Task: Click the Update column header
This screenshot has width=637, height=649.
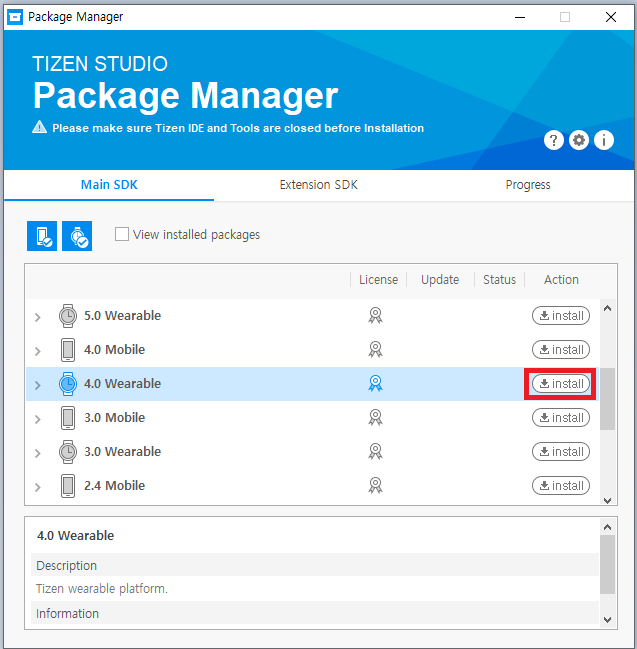Action: click(x=440, y=280)
